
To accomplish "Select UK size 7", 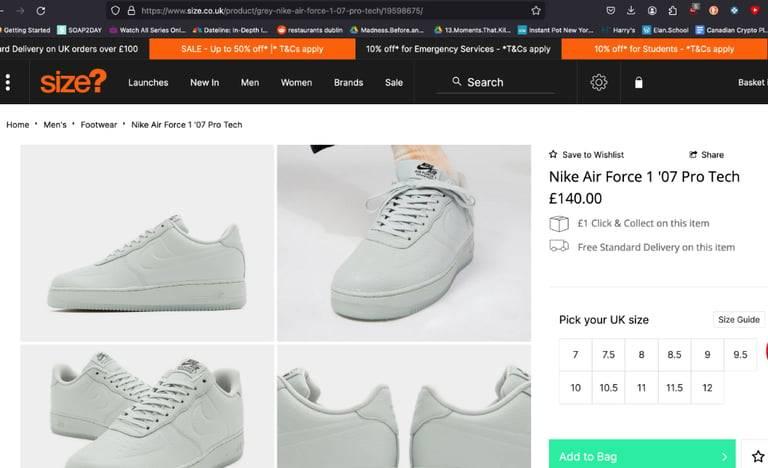I will [x=576, y=354].
